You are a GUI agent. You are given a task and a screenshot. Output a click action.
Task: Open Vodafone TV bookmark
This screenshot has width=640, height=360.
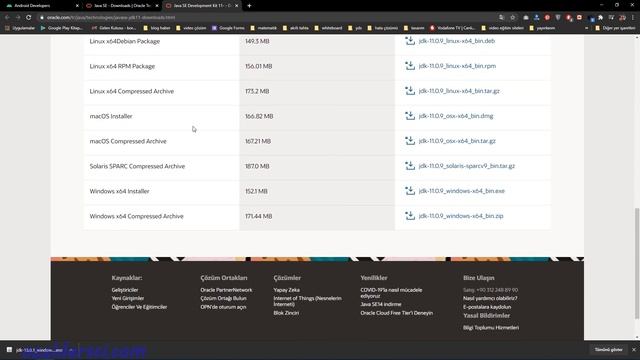coord(452,28)
